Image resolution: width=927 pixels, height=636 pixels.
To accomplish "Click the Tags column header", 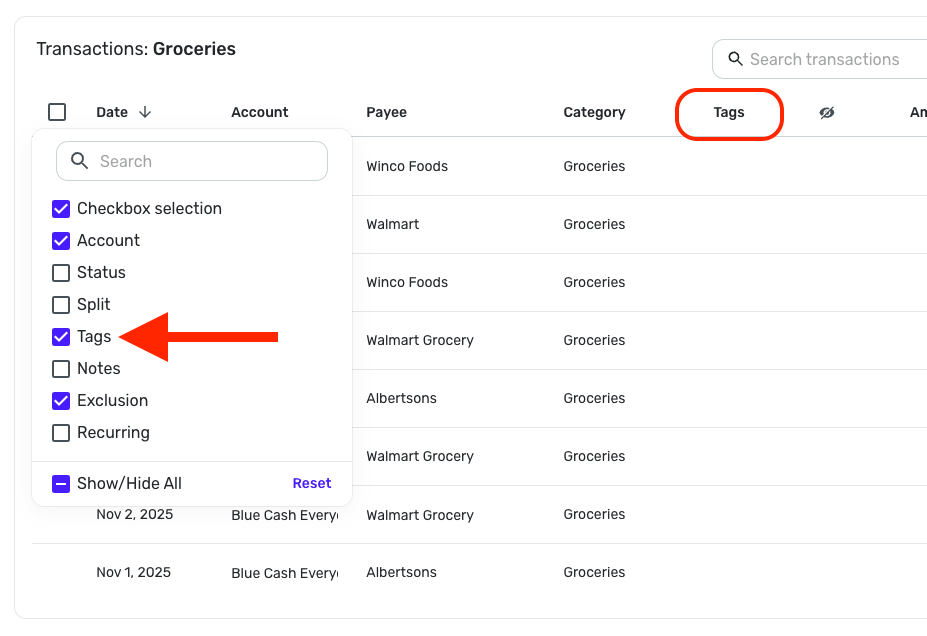I will [729, 113].
